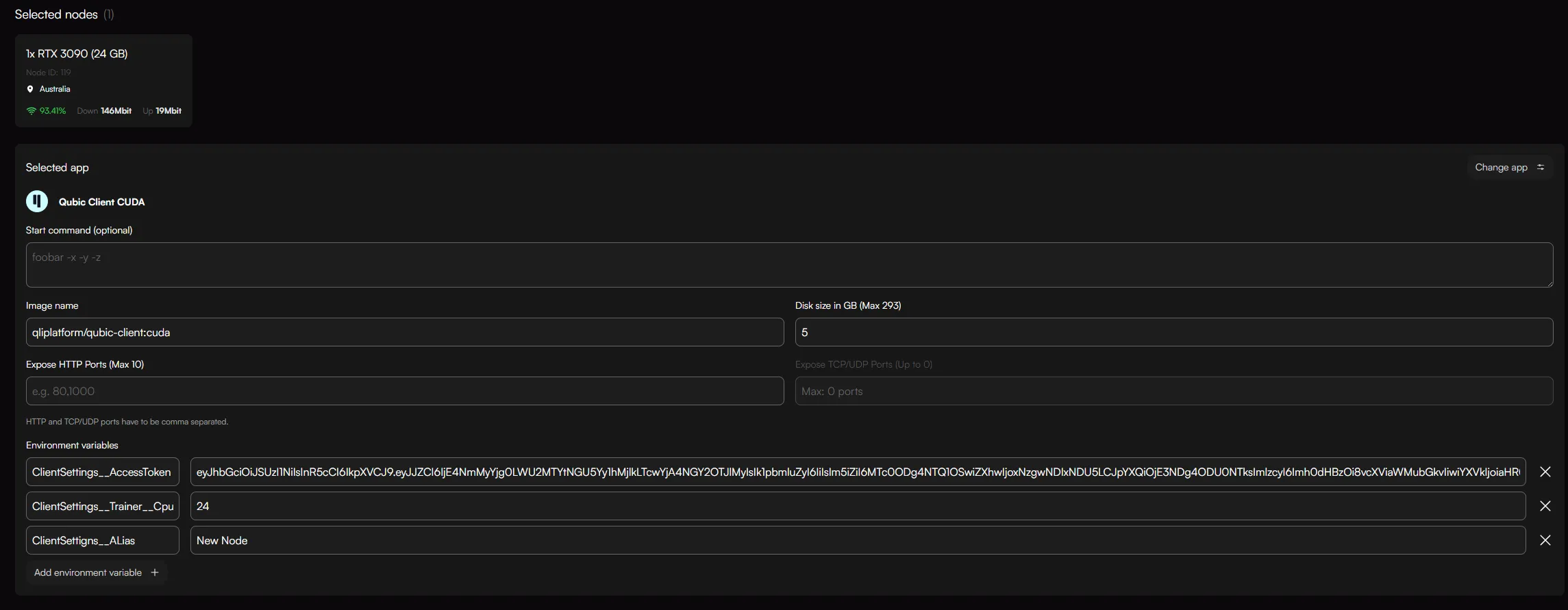Click the Node ID: 119 text
Viewport: 1568px width, 610px height.
coord(49,73)
